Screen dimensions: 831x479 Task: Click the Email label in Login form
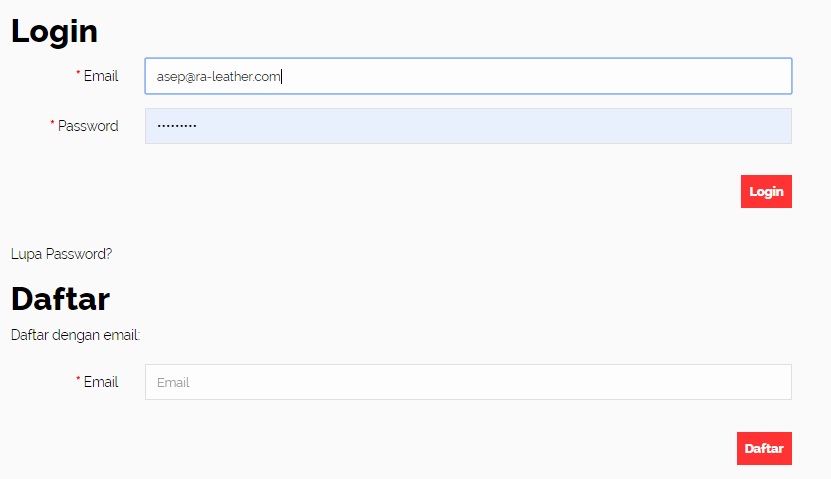pos(101,76)
